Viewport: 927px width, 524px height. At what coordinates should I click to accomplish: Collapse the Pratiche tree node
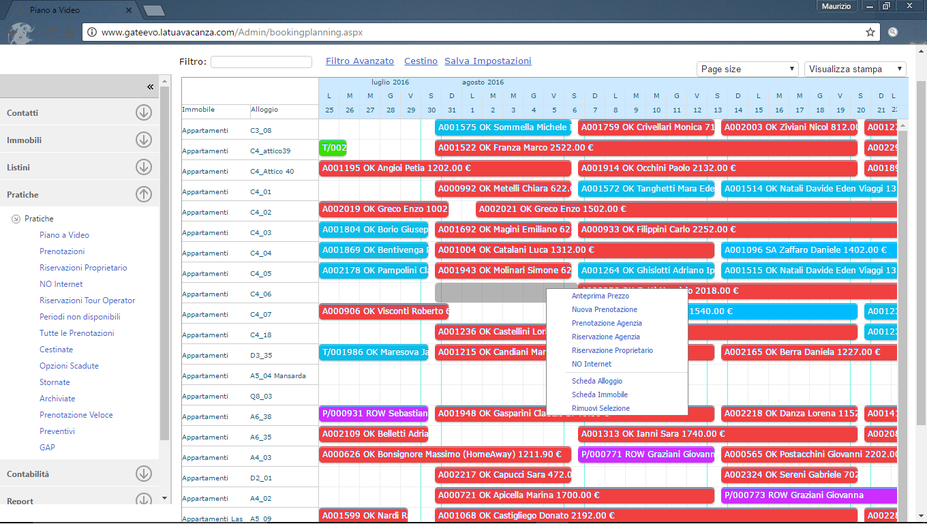pyautogui.click(x=16, y=219)
